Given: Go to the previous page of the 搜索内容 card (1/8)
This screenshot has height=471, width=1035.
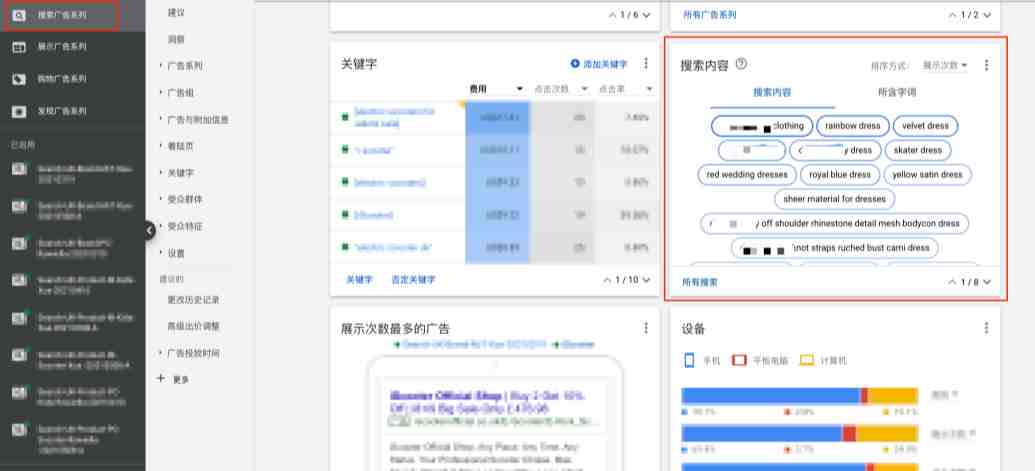Looking at the screenshot, I should point(952,282).
